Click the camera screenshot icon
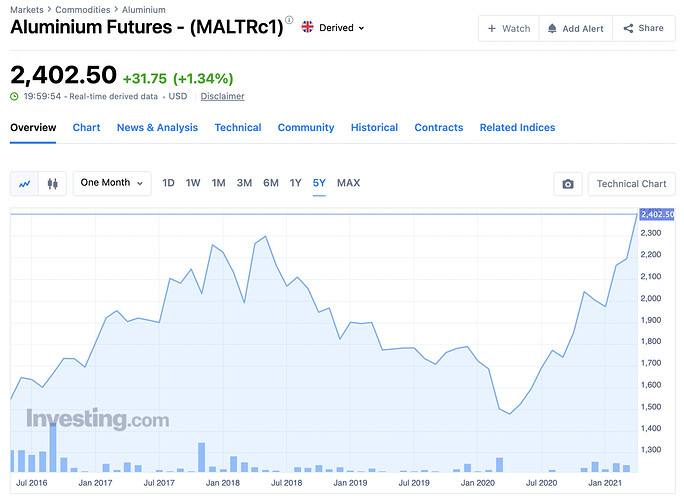The image size is (684, 500). coord(568,184)
